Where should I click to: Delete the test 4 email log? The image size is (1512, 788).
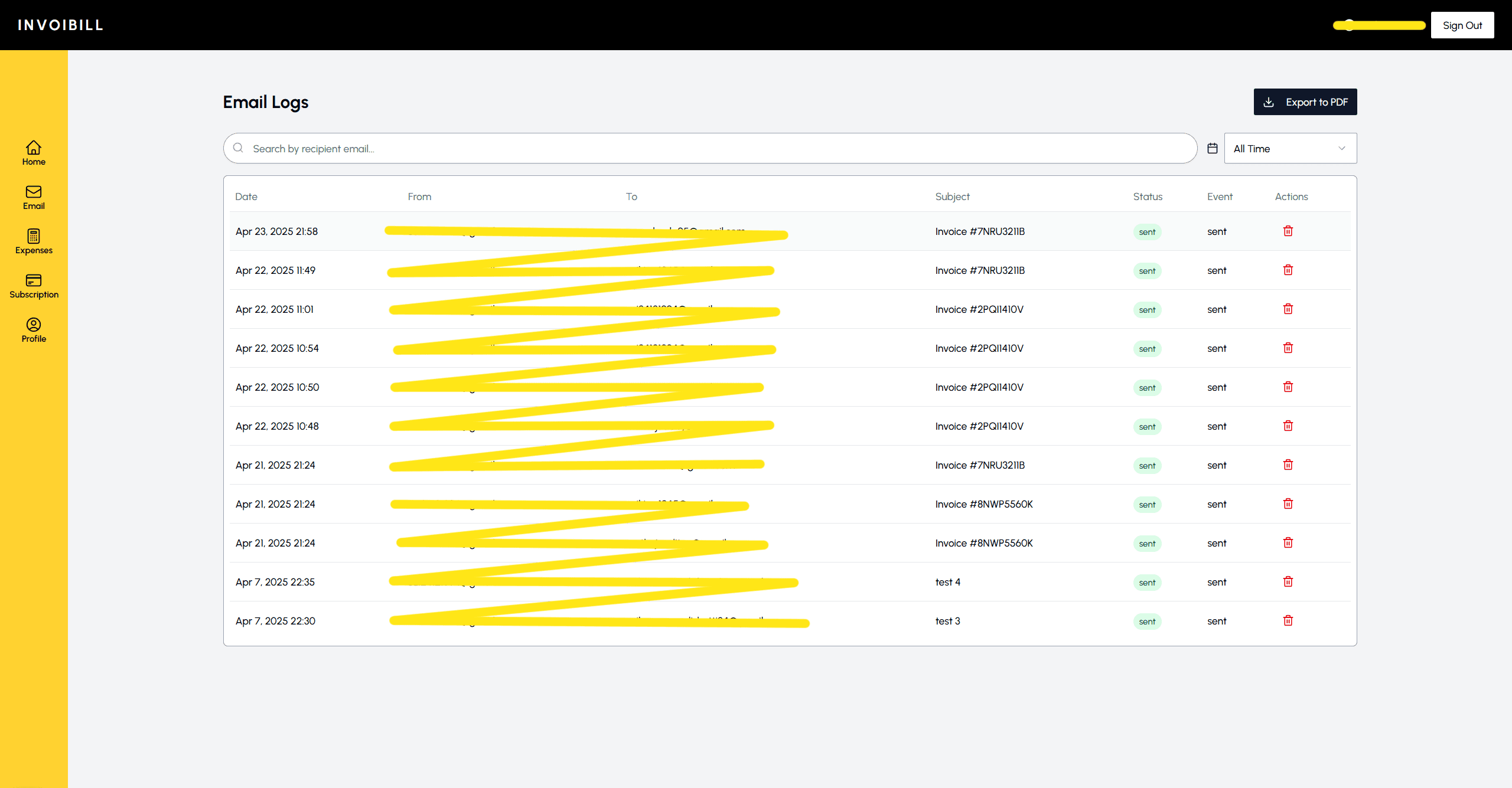click(1288, 582)
